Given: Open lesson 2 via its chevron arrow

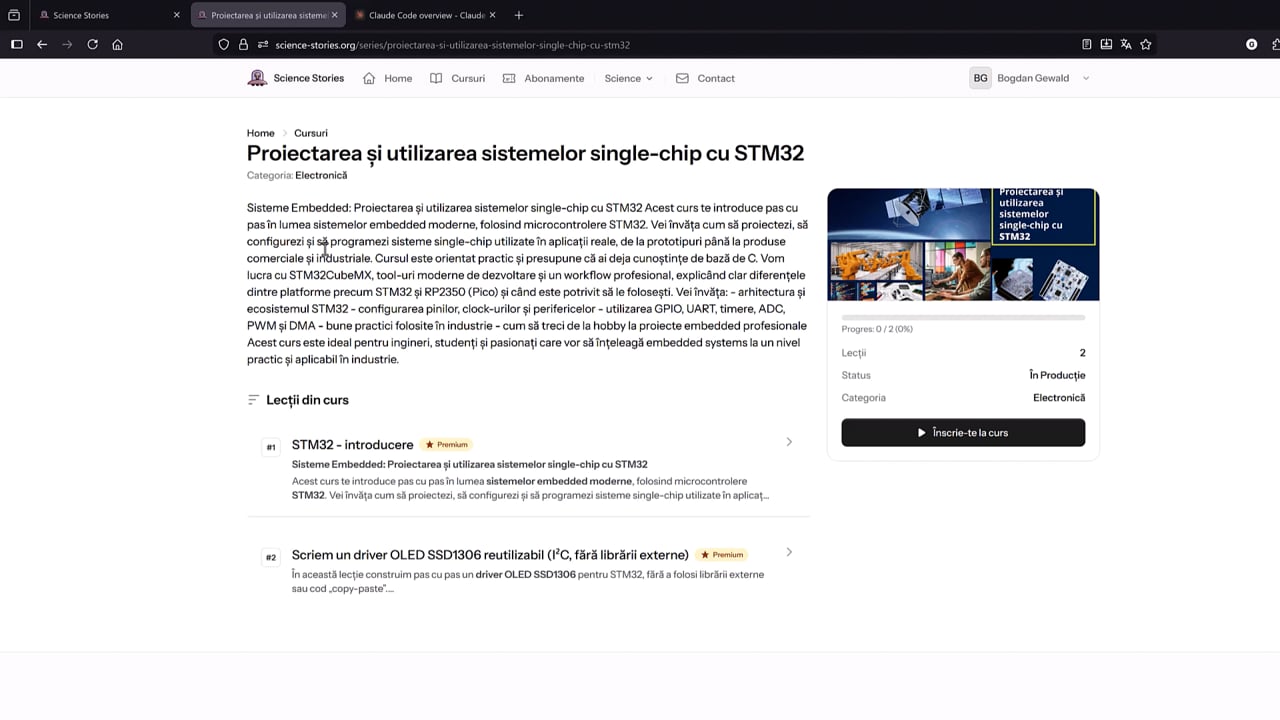Looking at the screenshot, I should pyautogui.click(x=789, y=552).
